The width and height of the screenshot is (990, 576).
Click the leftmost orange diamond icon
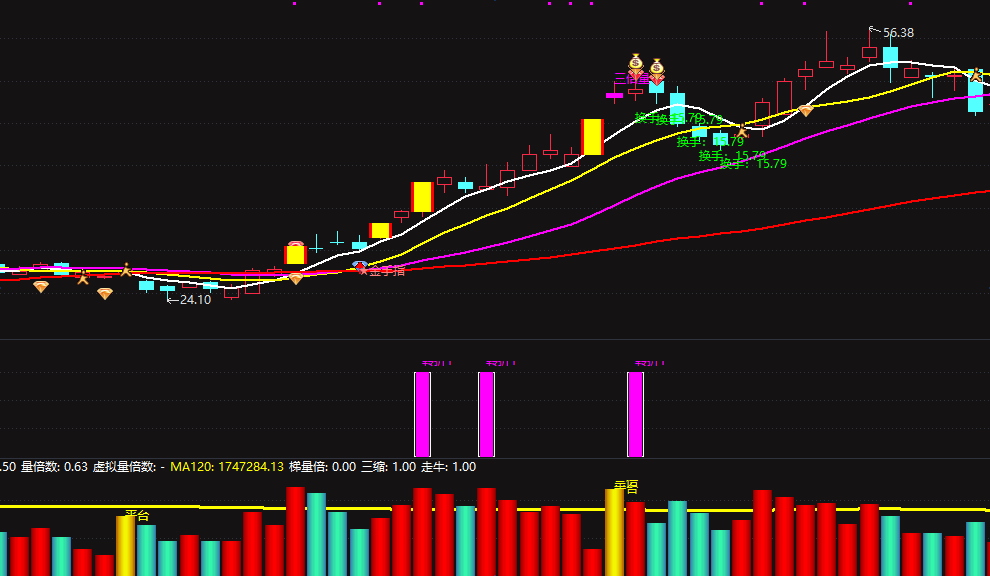40,287
